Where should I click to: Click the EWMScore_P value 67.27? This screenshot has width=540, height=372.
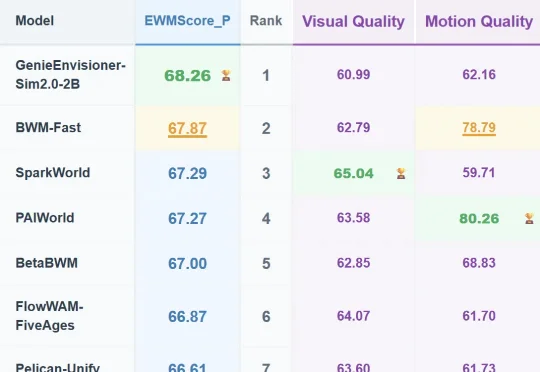coord(187,218)
